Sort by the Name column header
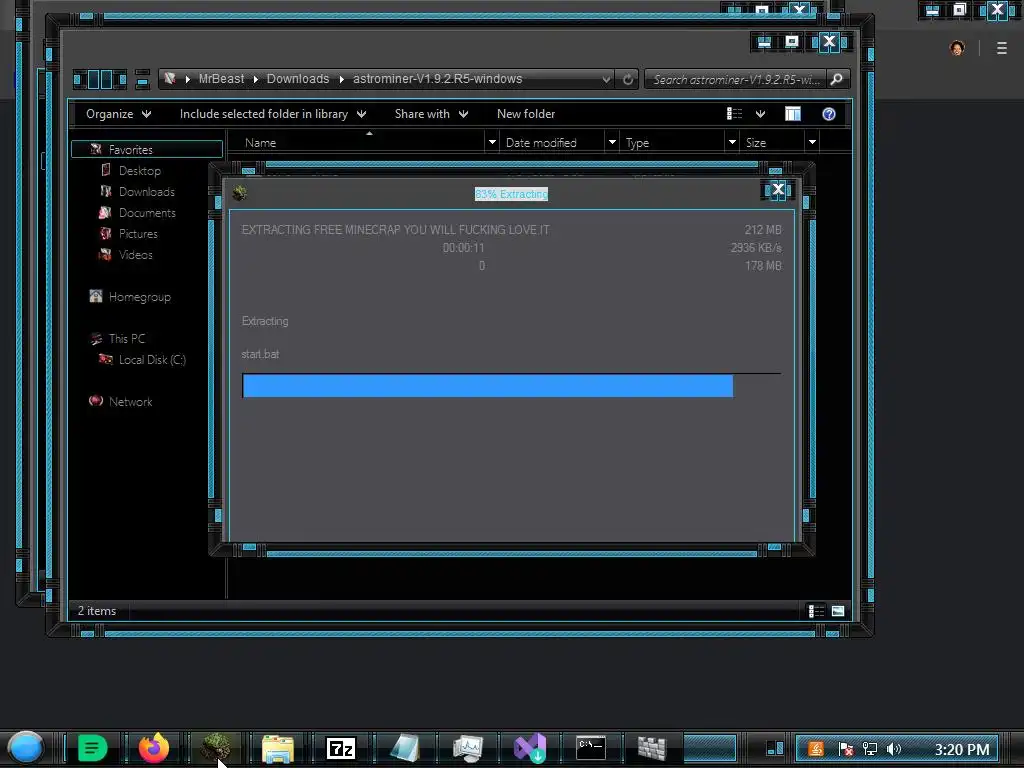The width and height of the screenshot is (1024, 768). 356,142
